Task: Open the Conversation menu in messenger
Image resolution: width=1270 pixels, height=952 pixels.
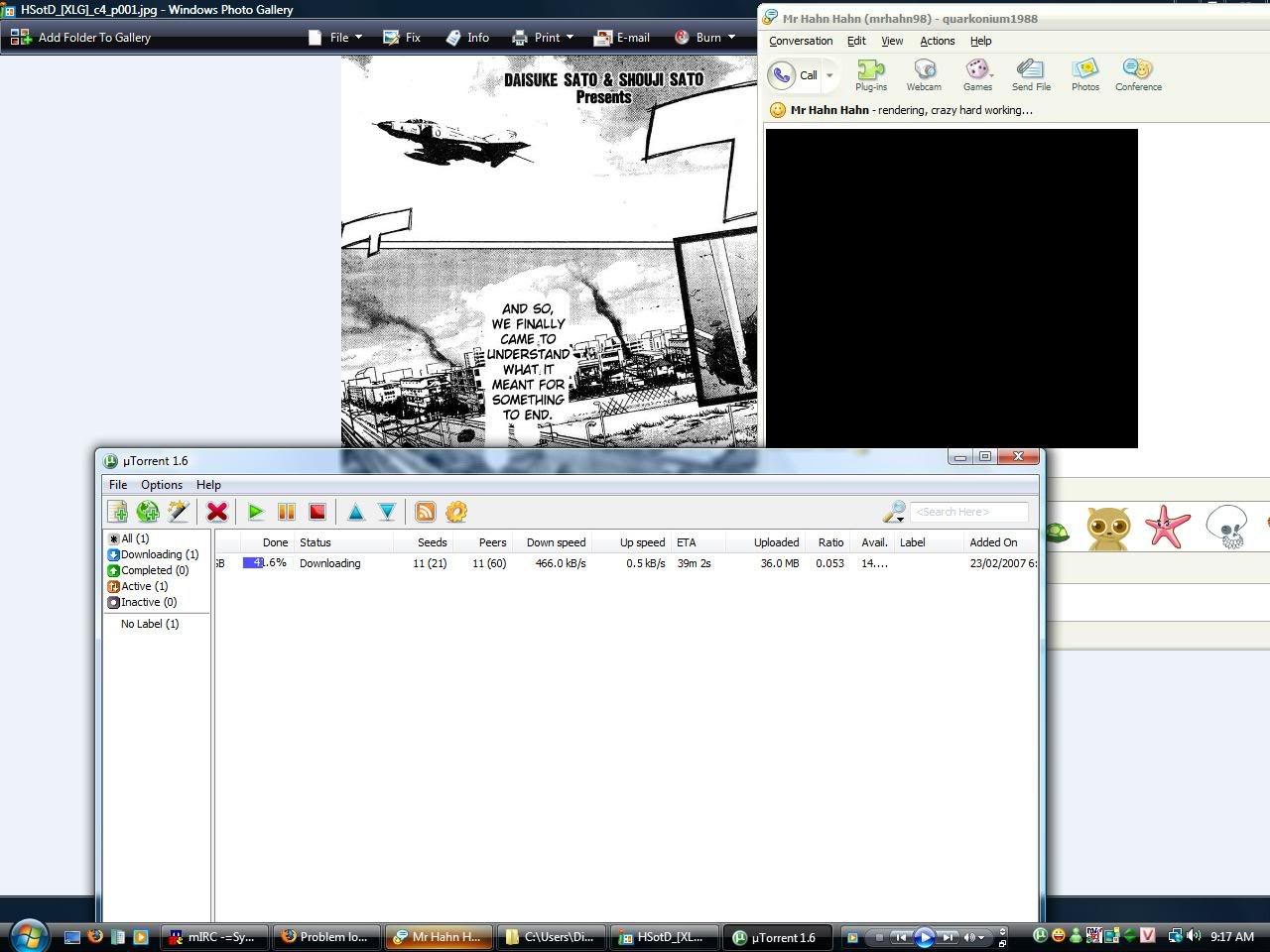Action: pyautogui.click(x=801, y=41)
